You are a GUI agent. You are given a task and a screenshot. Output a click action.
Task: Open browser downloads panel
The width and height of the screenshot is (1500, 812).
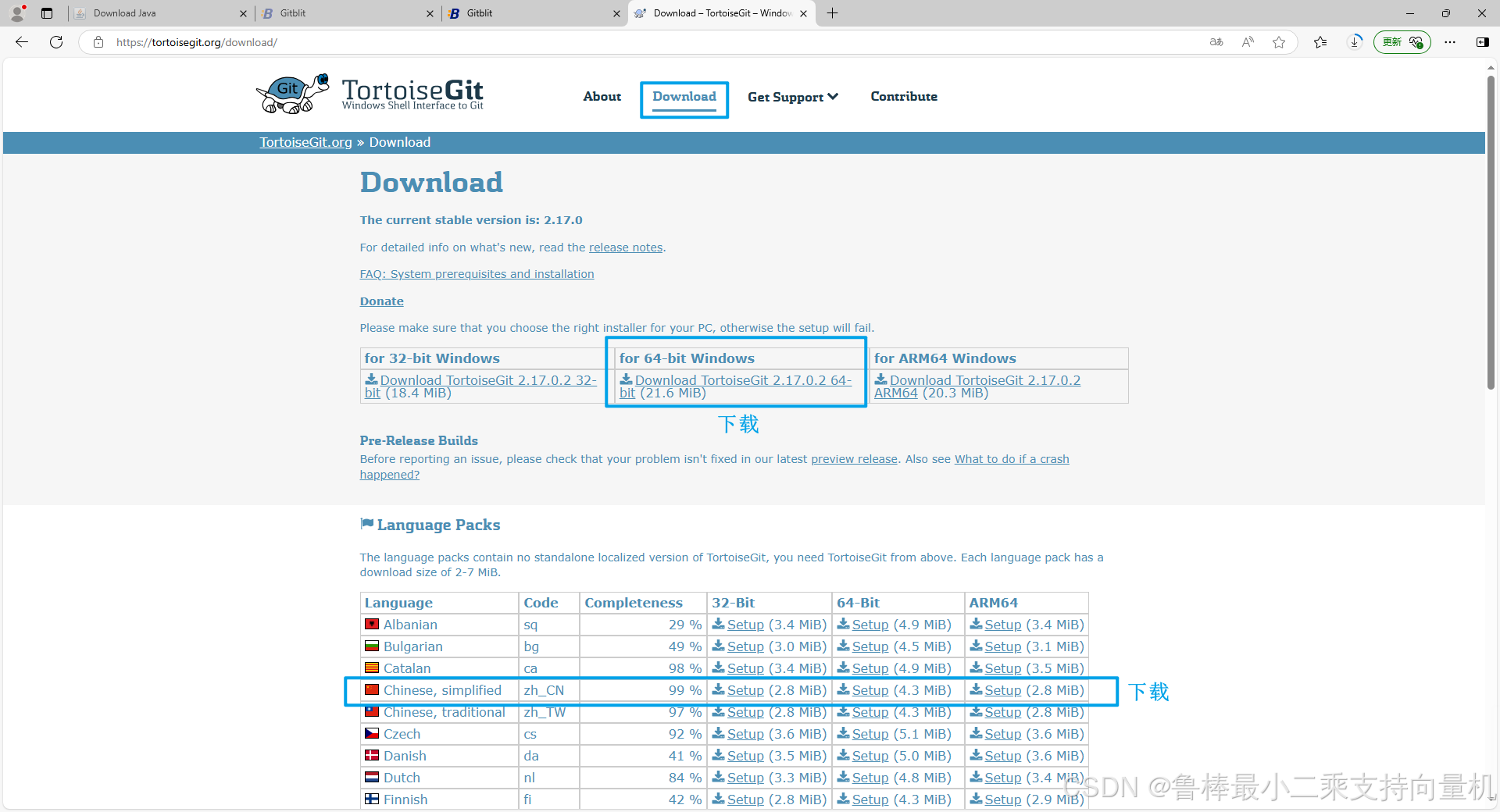(1354, 42)
